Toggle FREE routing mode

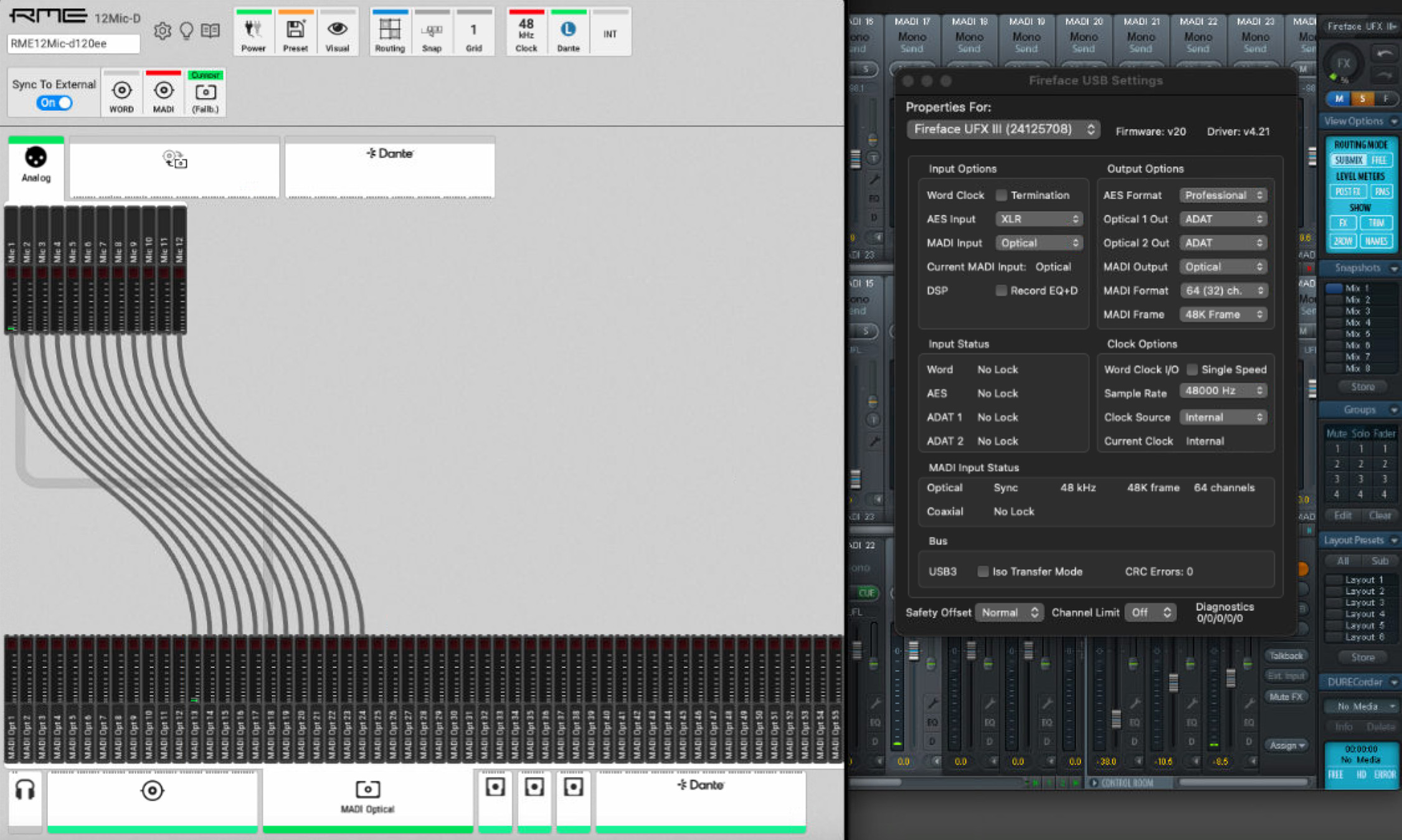click(x=1380, y=160)
